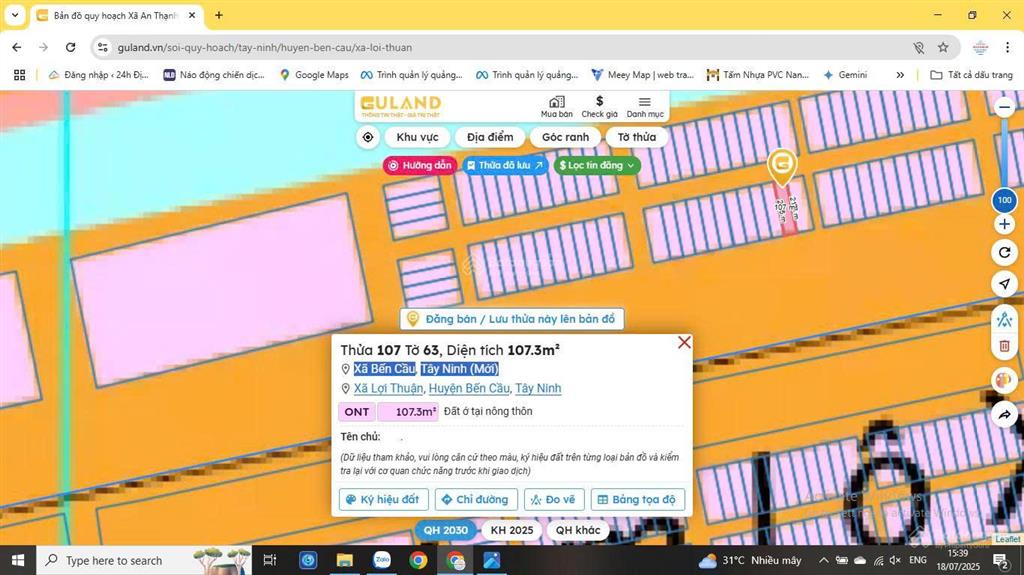Expand the hidden bookmarks chevron

point(900,75)
